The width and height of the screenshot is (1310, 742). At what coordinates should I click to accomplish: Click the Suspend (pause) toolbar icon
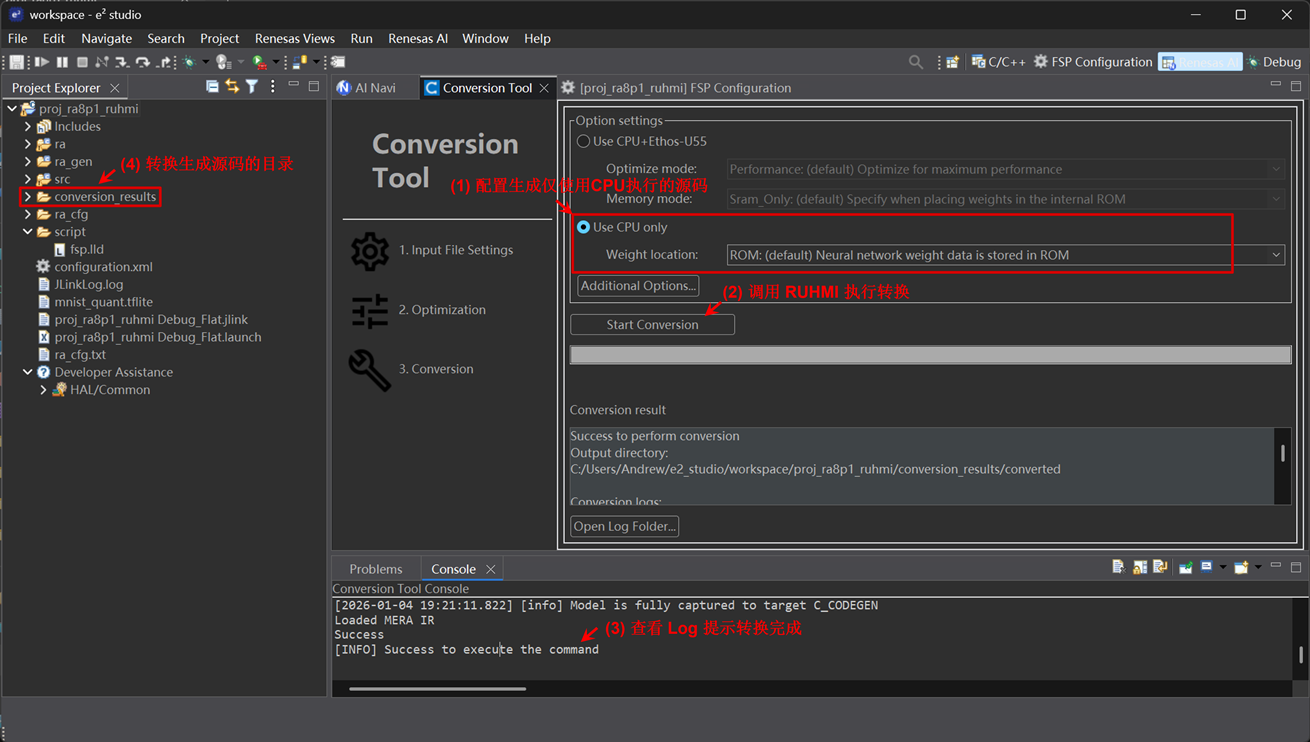pyautogui.click(x=62, y=62)
